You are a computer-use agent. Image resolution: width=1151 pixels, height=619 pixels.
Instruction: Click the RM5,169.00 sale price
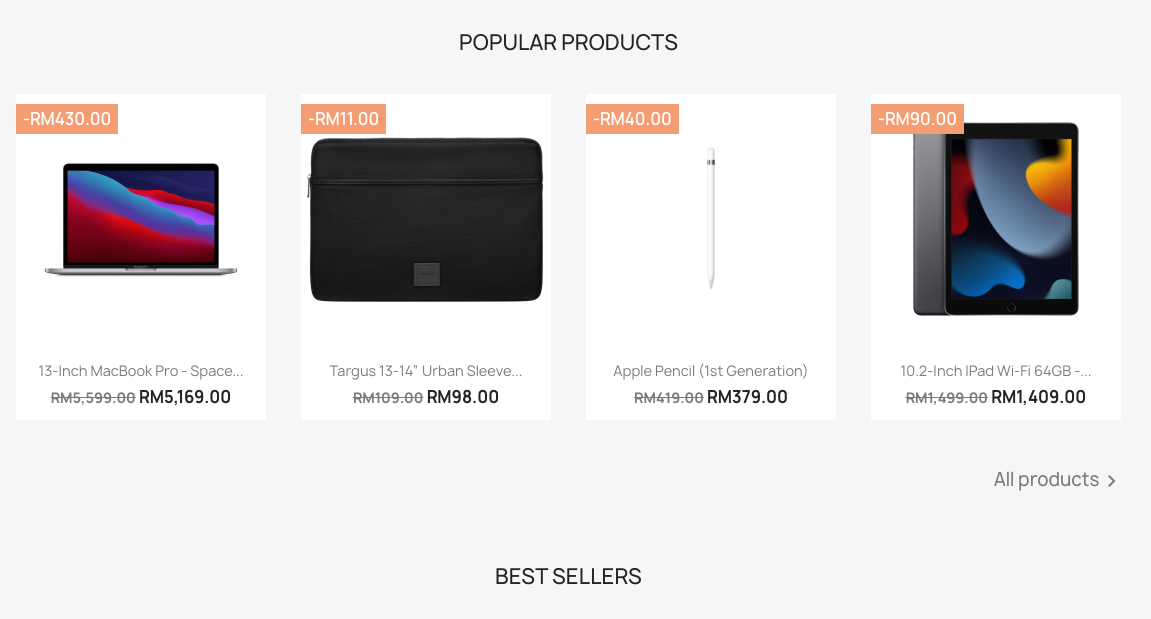[185, 397]
